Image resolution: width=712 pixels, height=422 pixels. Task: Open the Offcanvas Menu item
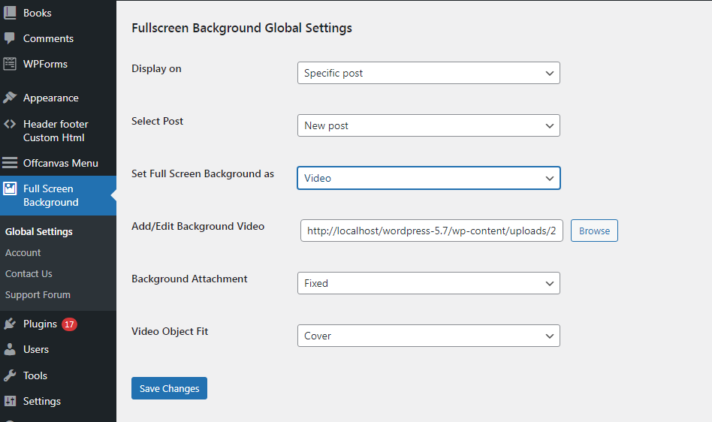(x=58, y=163)
